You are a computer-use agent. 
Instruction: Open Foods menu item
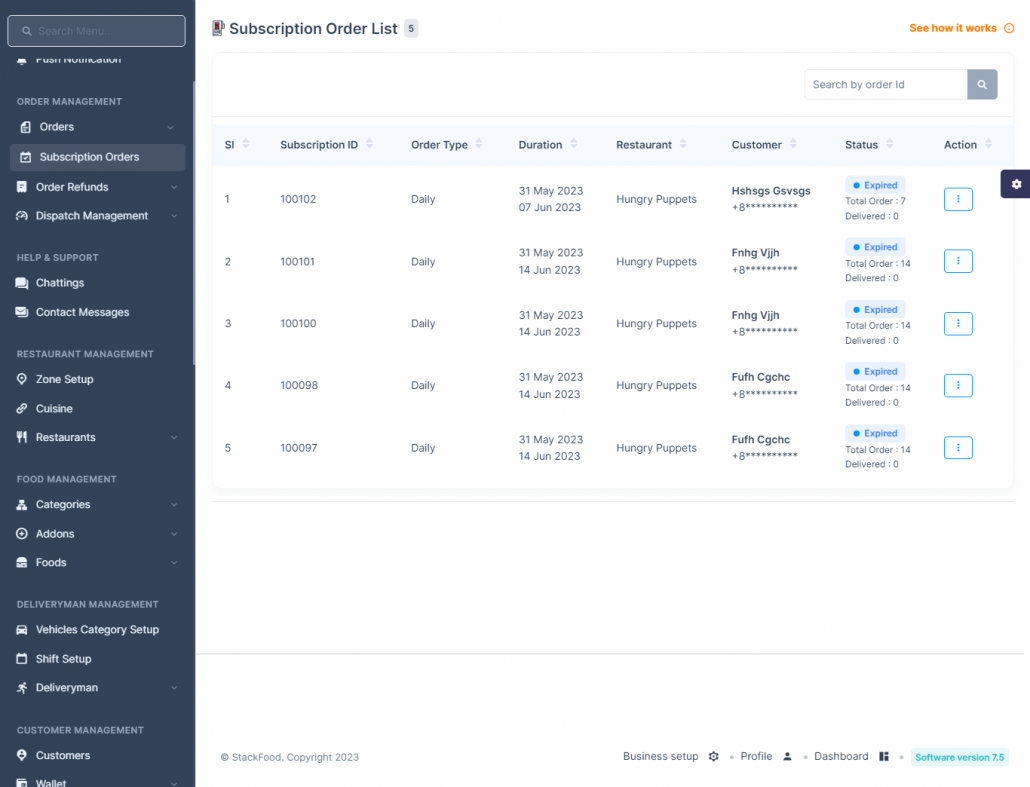[x=97, y=563]
